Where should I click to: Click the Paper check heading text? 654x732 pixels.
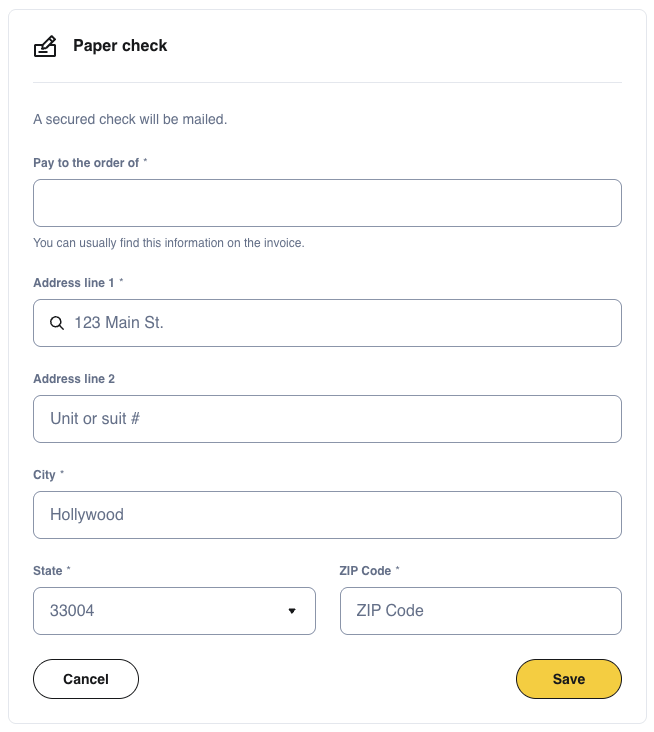pos(120,46)
